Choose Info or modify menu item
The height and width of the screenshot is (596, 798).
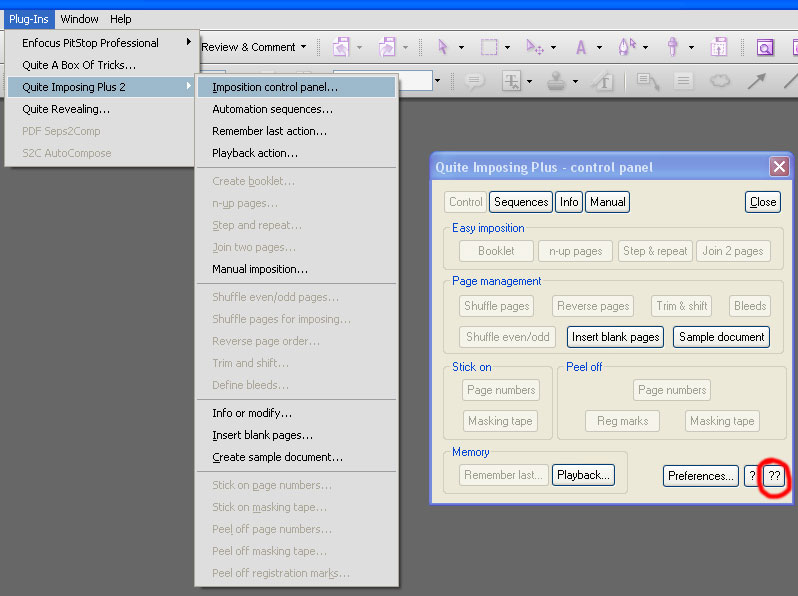pos(296,413)
